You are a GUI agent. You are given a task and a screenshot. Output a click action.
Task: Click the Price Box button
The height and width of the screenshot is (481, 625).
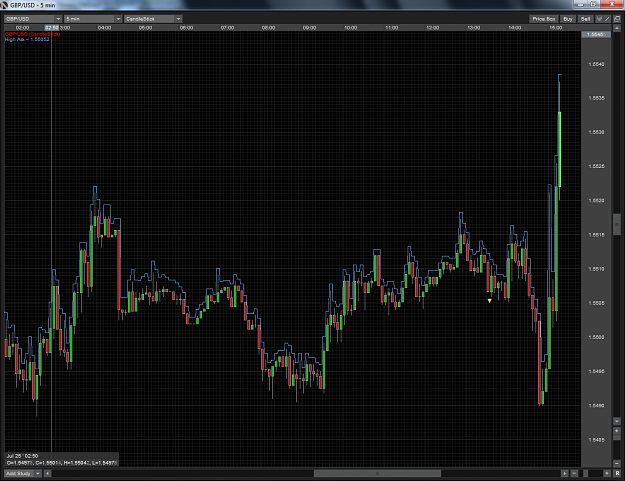pos(544,19)
